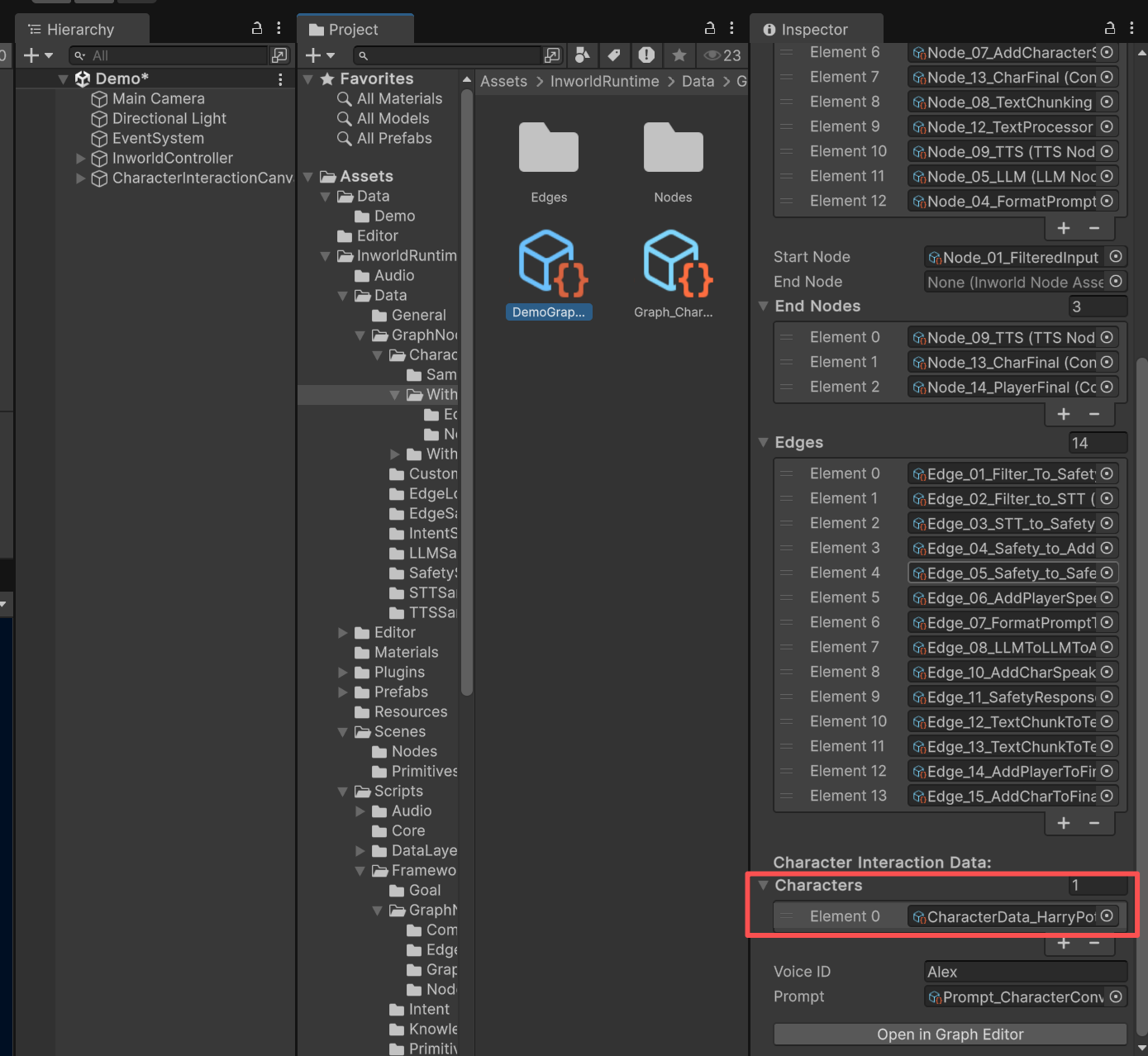Toggle the Project panel lock icon
Viewport: 1148px width, 1056px height.
(710, 28)
